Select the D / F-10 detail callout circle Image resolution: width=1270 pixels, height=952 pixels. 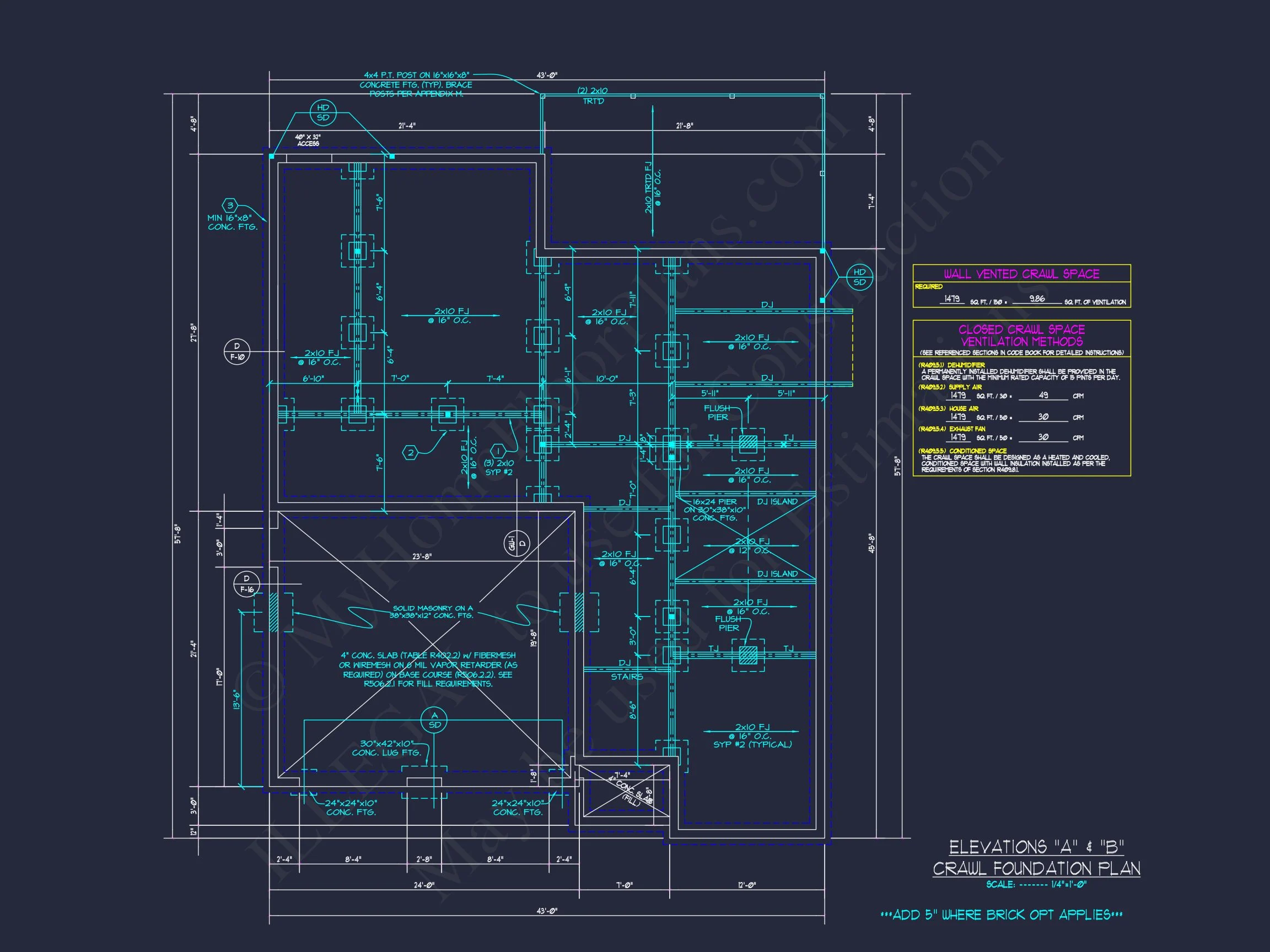pyautogui.click(x=236, y=351)
